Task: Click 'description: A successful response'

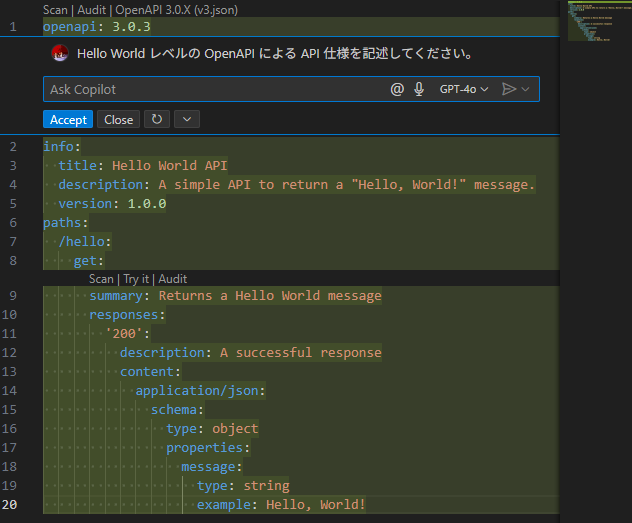Action: tap(251, 353)
